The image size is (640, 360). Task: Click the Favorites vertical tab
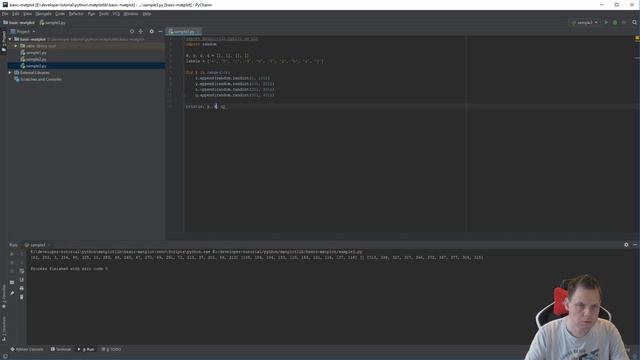(x=4, y=296)
